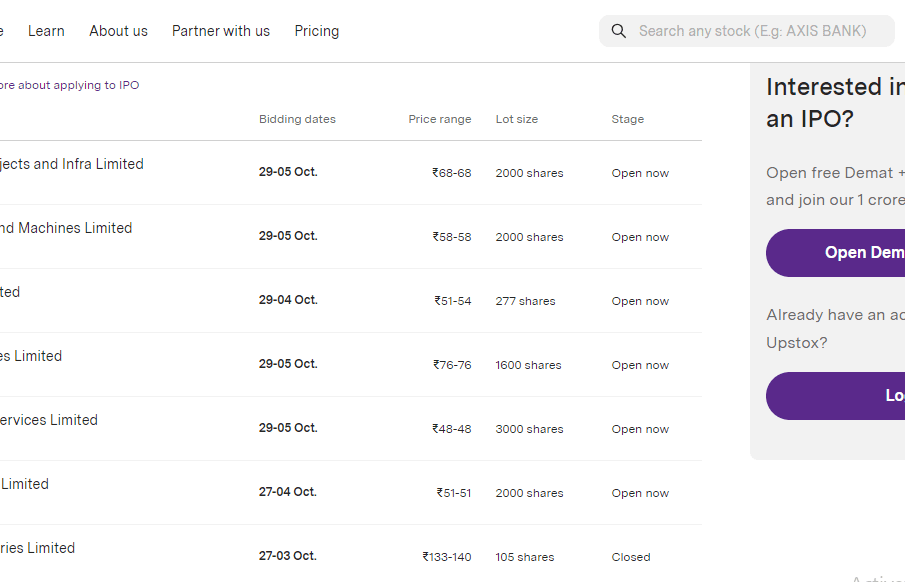905x582 pixels.
Task: Open the Learn menu item
Action: 46,31
